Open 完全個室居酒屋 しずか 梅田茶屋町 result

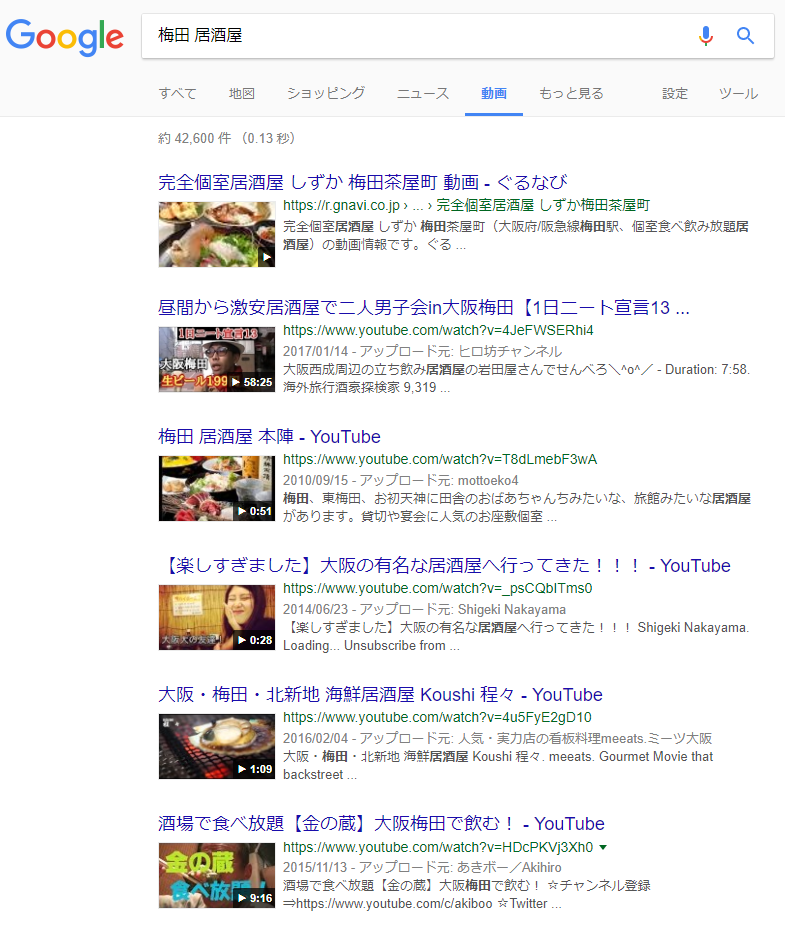[363, 182]
